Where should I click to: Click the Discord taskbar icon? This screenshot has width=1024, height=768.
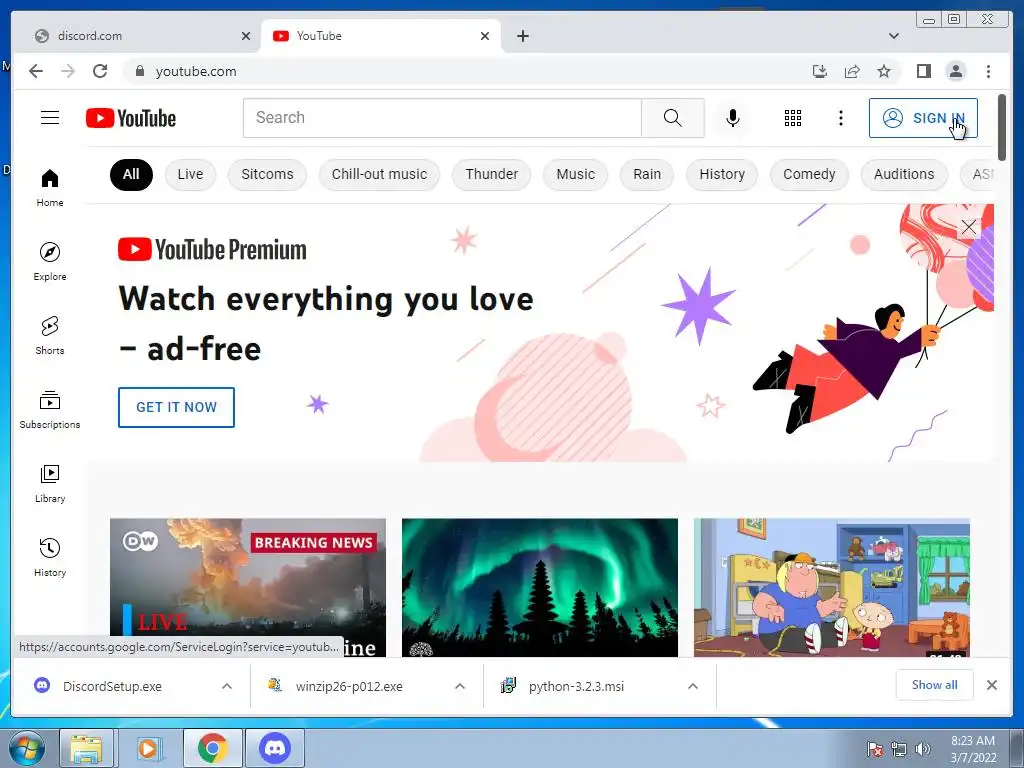[275, 748]
